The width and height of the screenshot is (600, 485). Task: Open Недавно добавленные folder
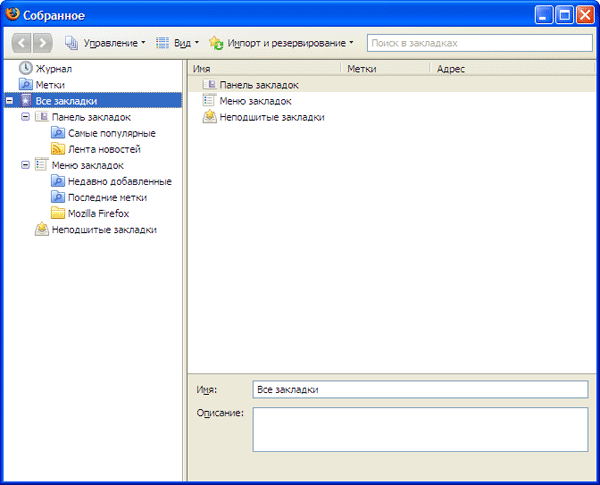point(120,181)
